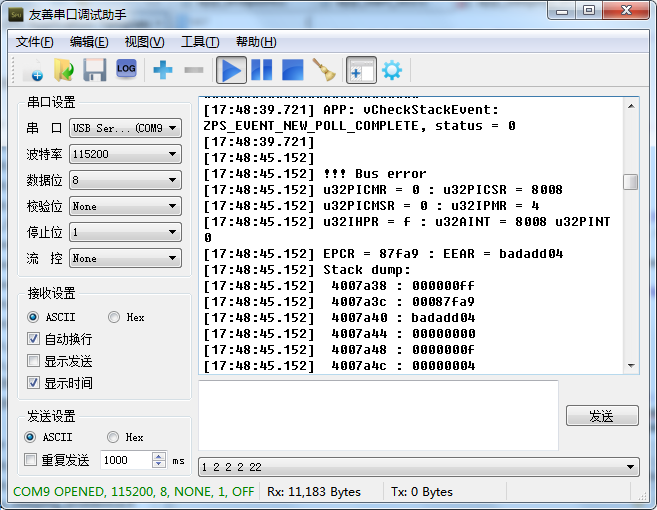
Task: Open the 工具(T) menu
Action: pos(200,42)
